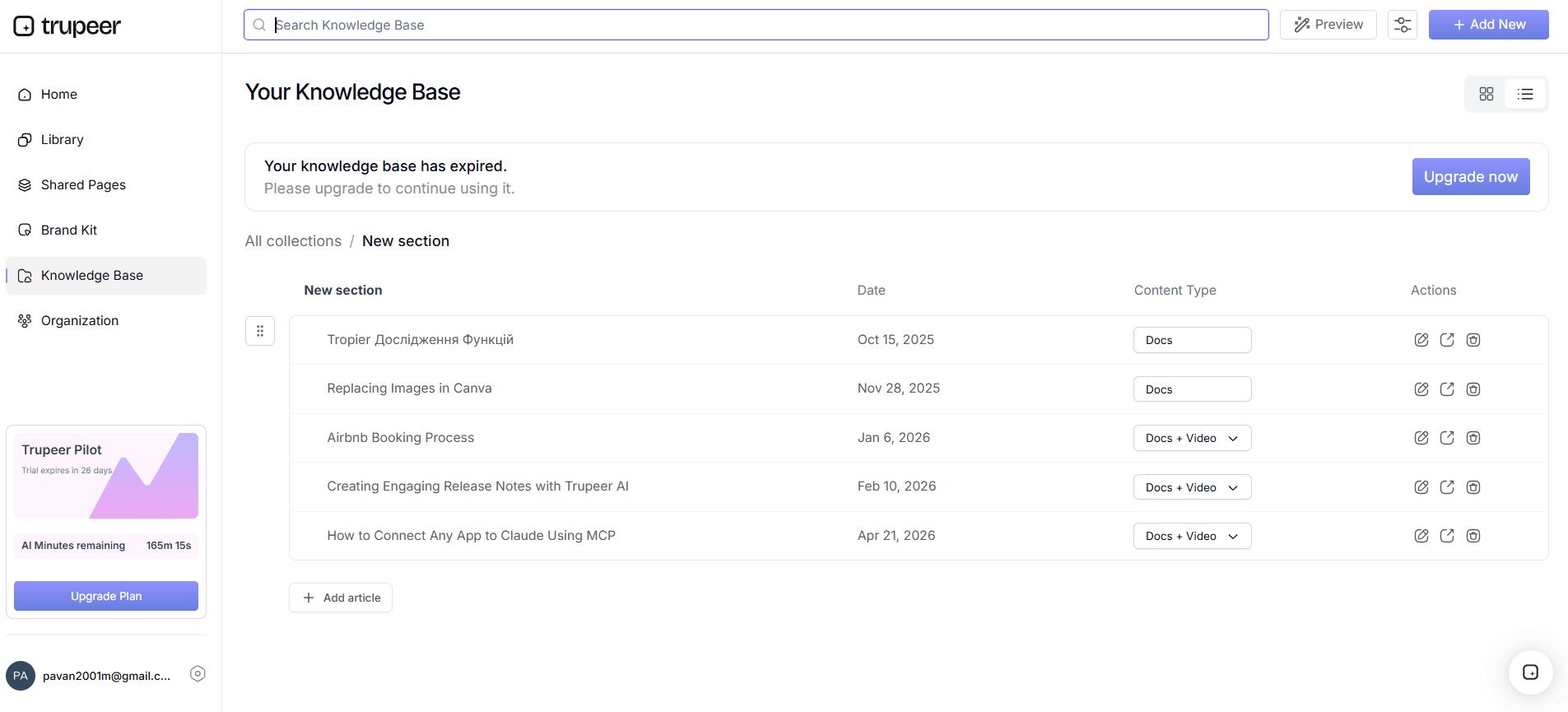Go to Shared Pages
1568x712 pixels.
106,185
